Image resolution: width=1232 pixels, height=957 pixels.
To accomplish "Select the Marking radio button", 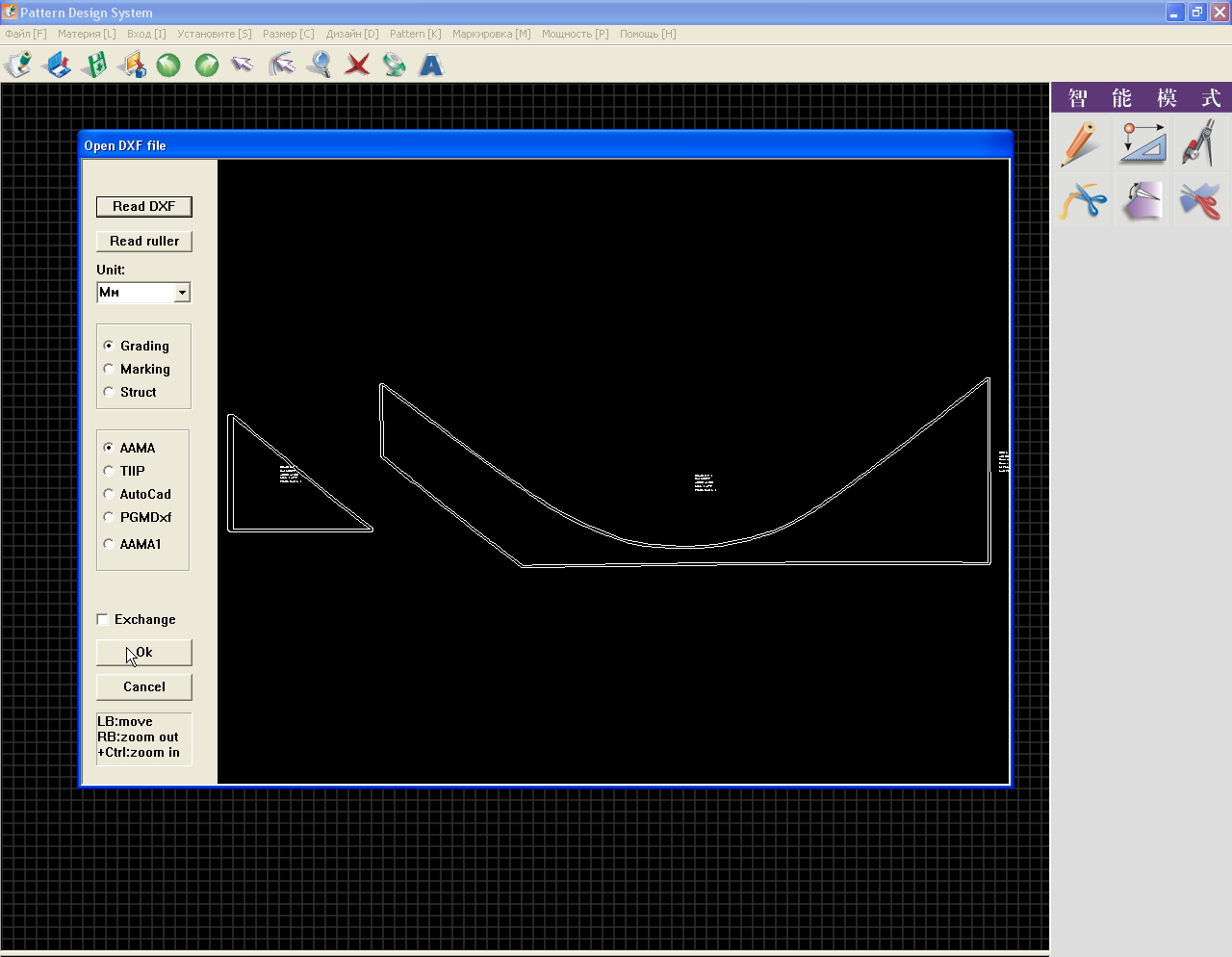I will (x=109, y=369).
